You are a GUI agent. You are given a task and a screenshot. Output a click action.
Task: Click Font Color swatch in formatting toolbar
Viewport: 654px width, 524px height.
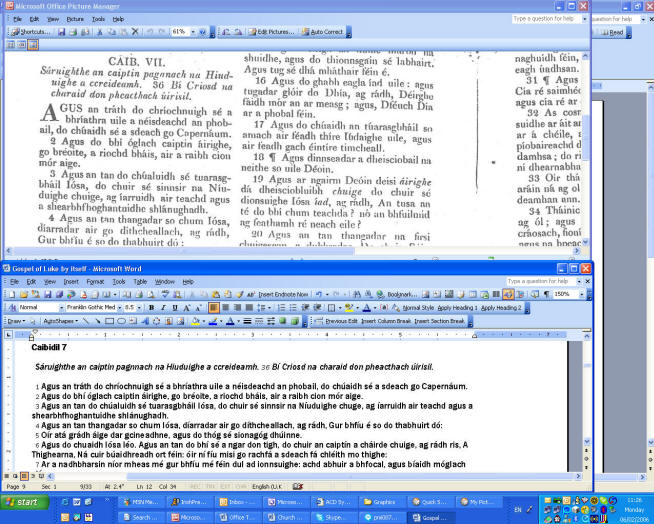click(x=367, y=308)
